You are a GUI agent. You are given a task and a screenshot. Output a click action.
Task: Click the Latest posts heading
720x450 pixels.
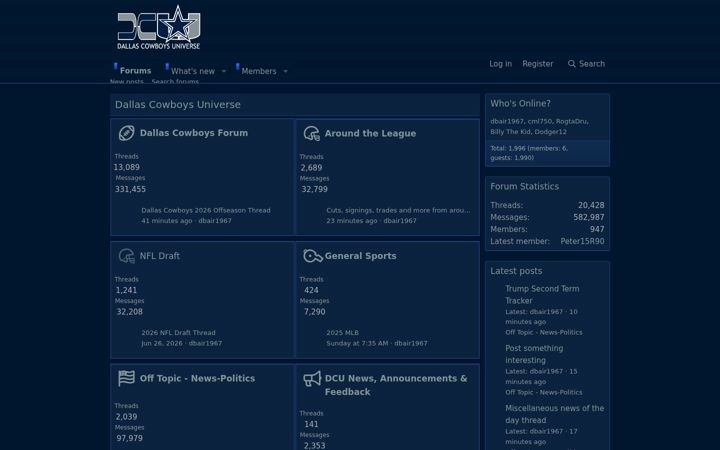click(516, 271)
